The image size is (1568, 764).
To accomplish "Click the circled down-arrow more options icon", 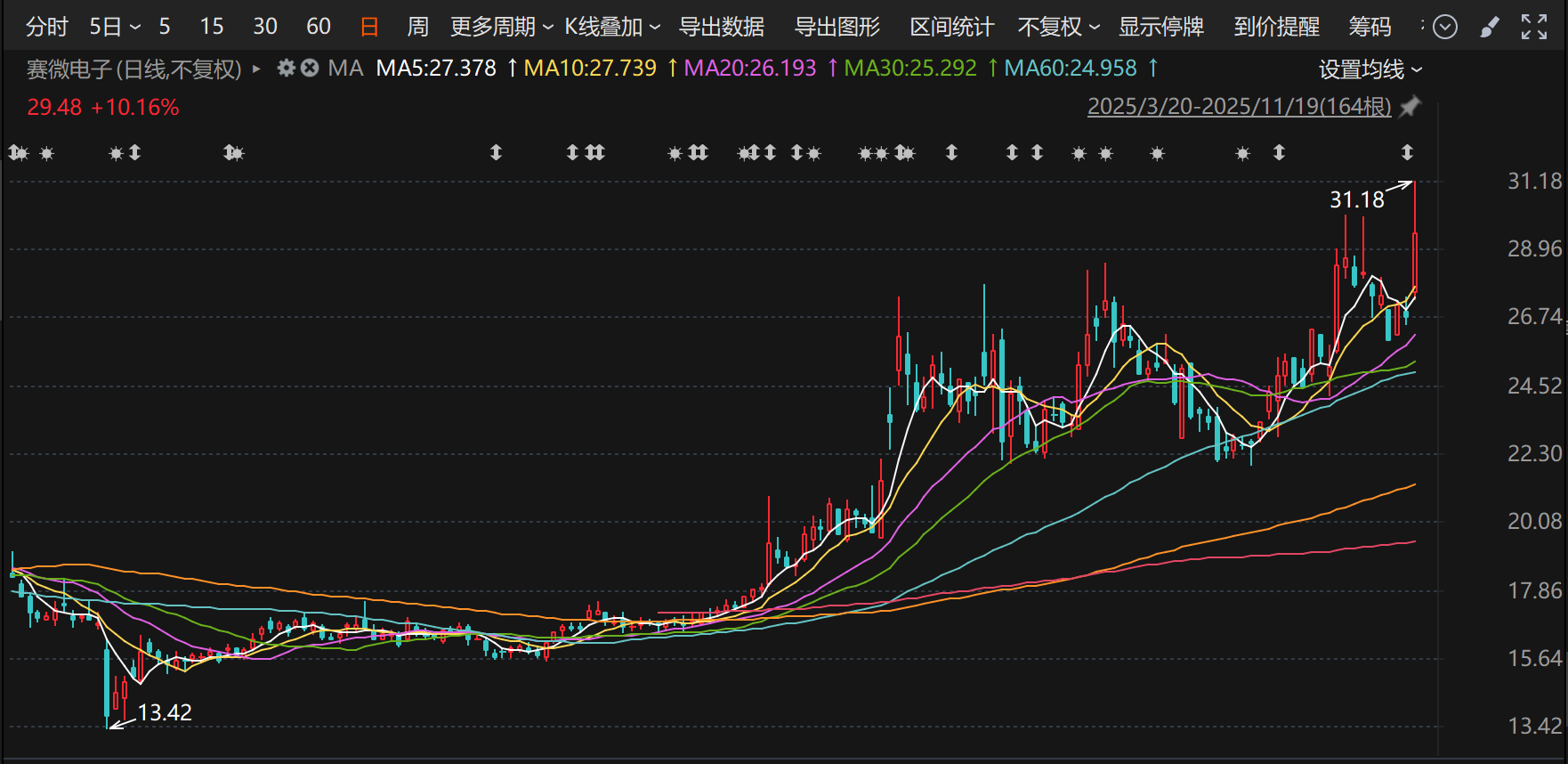I will (1445, 28).
